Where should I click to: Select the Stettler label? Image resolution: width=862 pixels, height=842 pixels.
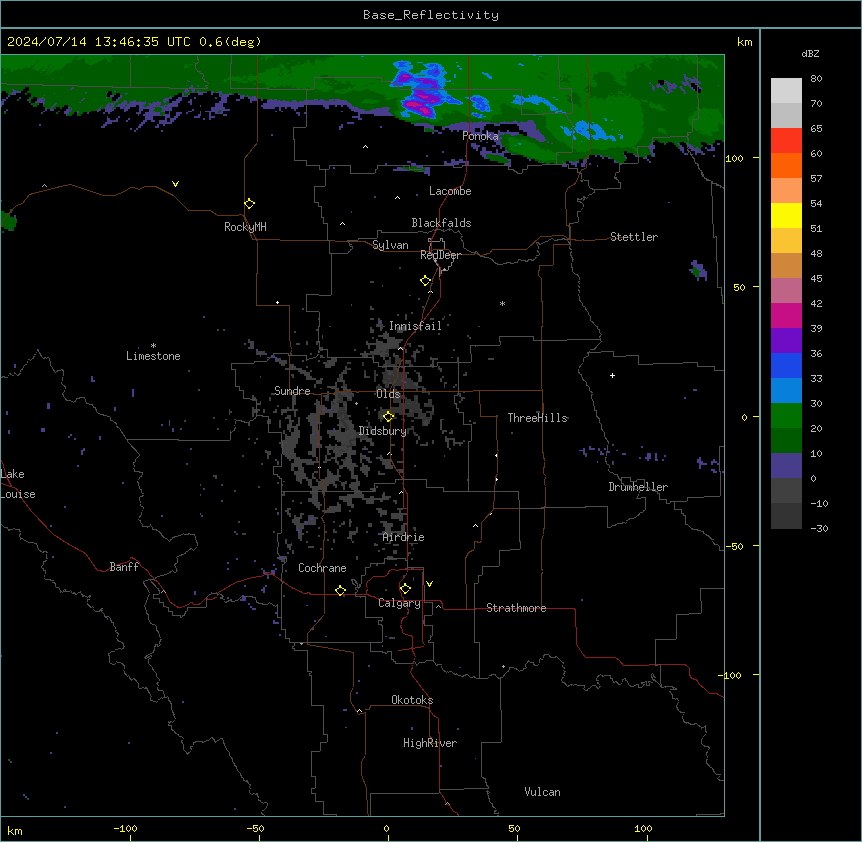coord(634,237)
